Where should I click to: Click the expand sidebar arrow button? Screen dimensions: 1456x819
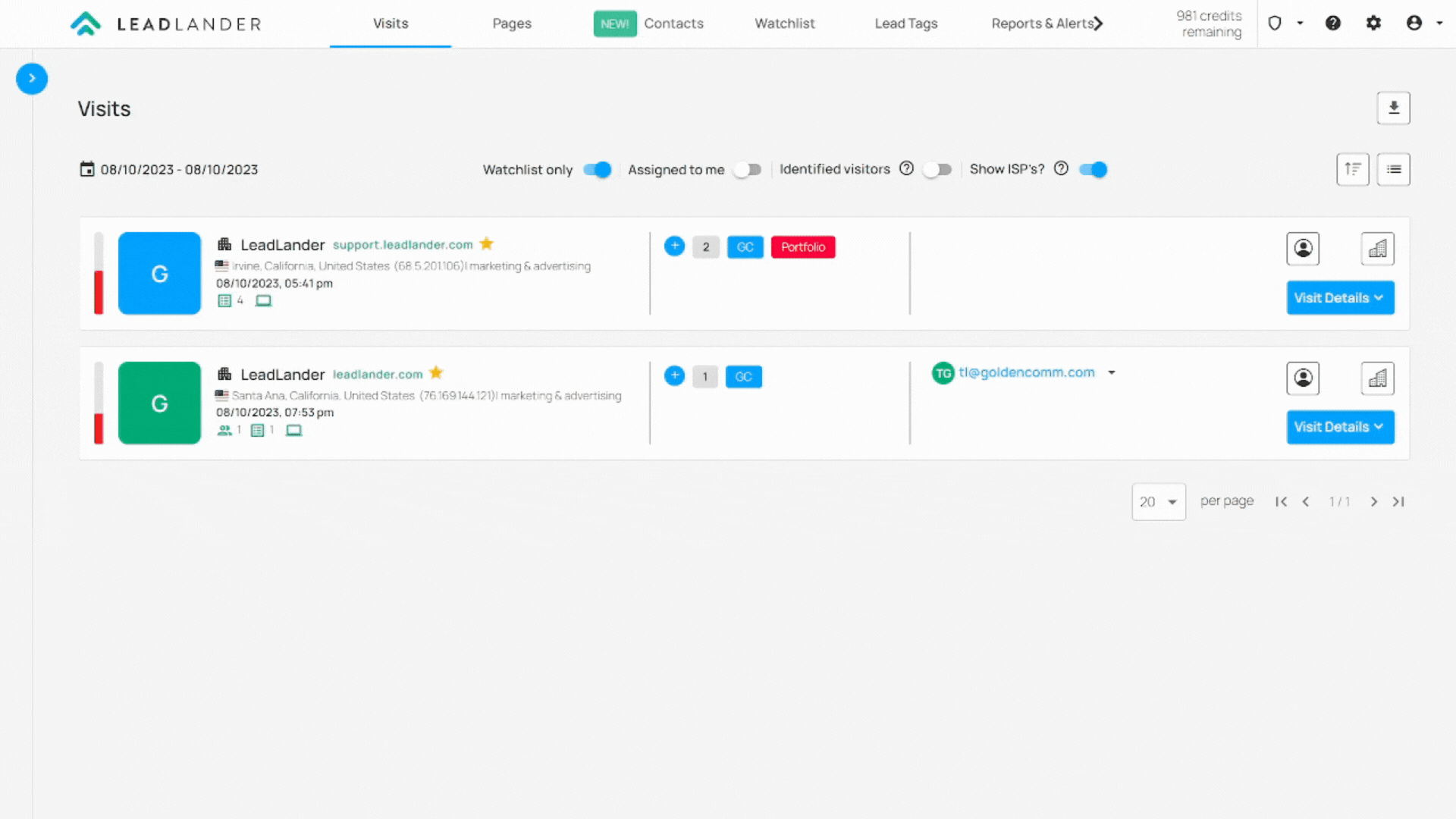coord(31,78)
